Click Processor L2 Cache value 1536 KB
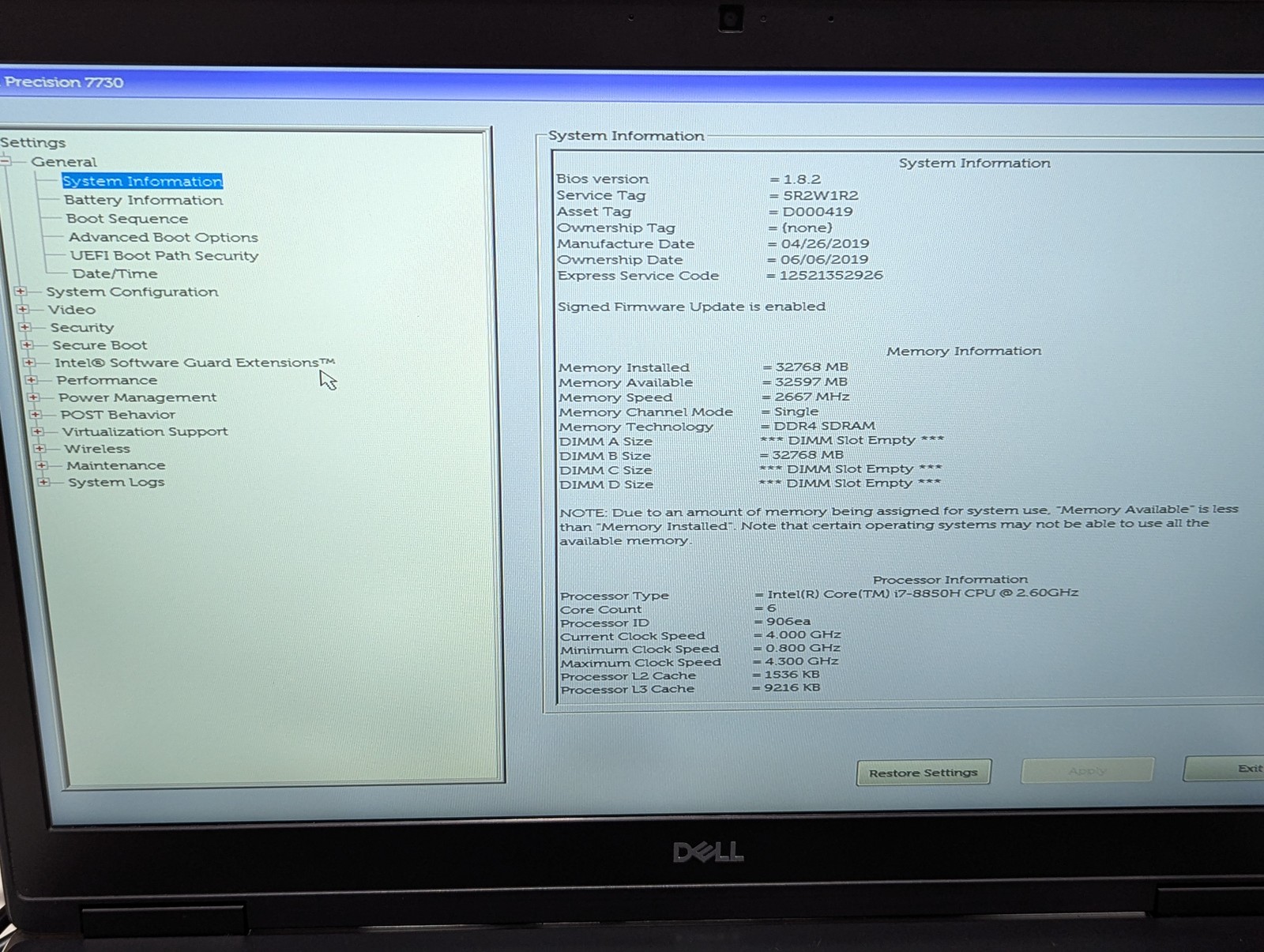 pos(792,675)
